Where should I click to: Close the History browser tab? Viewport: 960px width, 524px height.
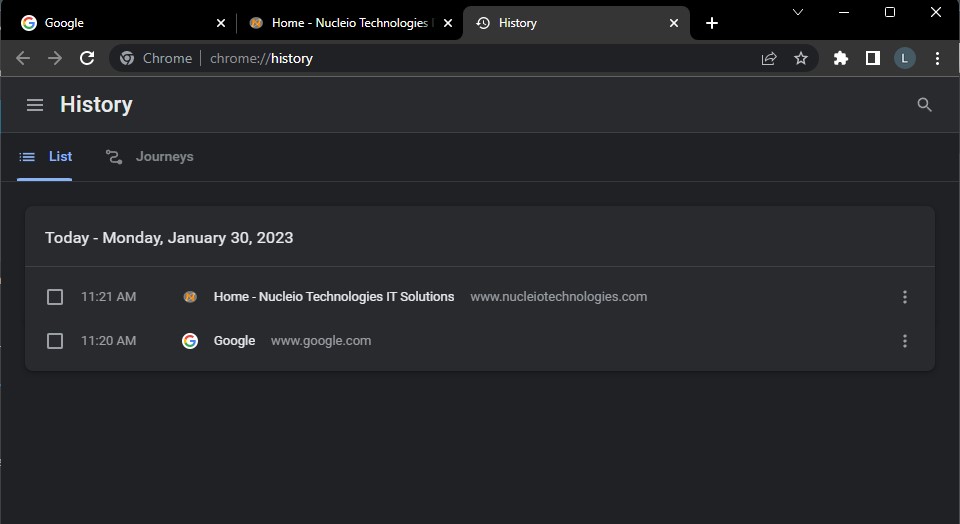click(674, 23)
